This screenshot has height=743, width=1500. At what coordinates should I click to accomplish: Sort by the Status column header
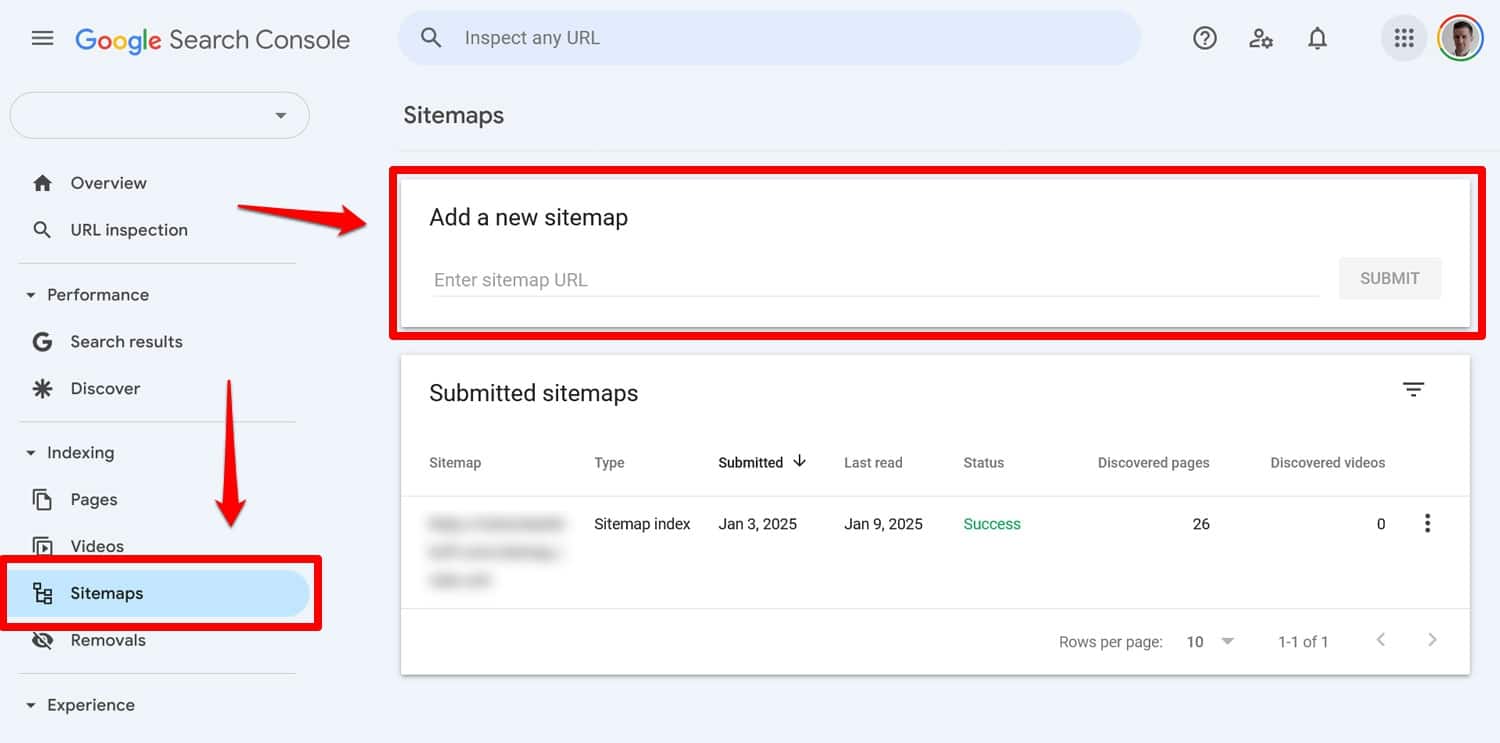[x=983, y=463]
